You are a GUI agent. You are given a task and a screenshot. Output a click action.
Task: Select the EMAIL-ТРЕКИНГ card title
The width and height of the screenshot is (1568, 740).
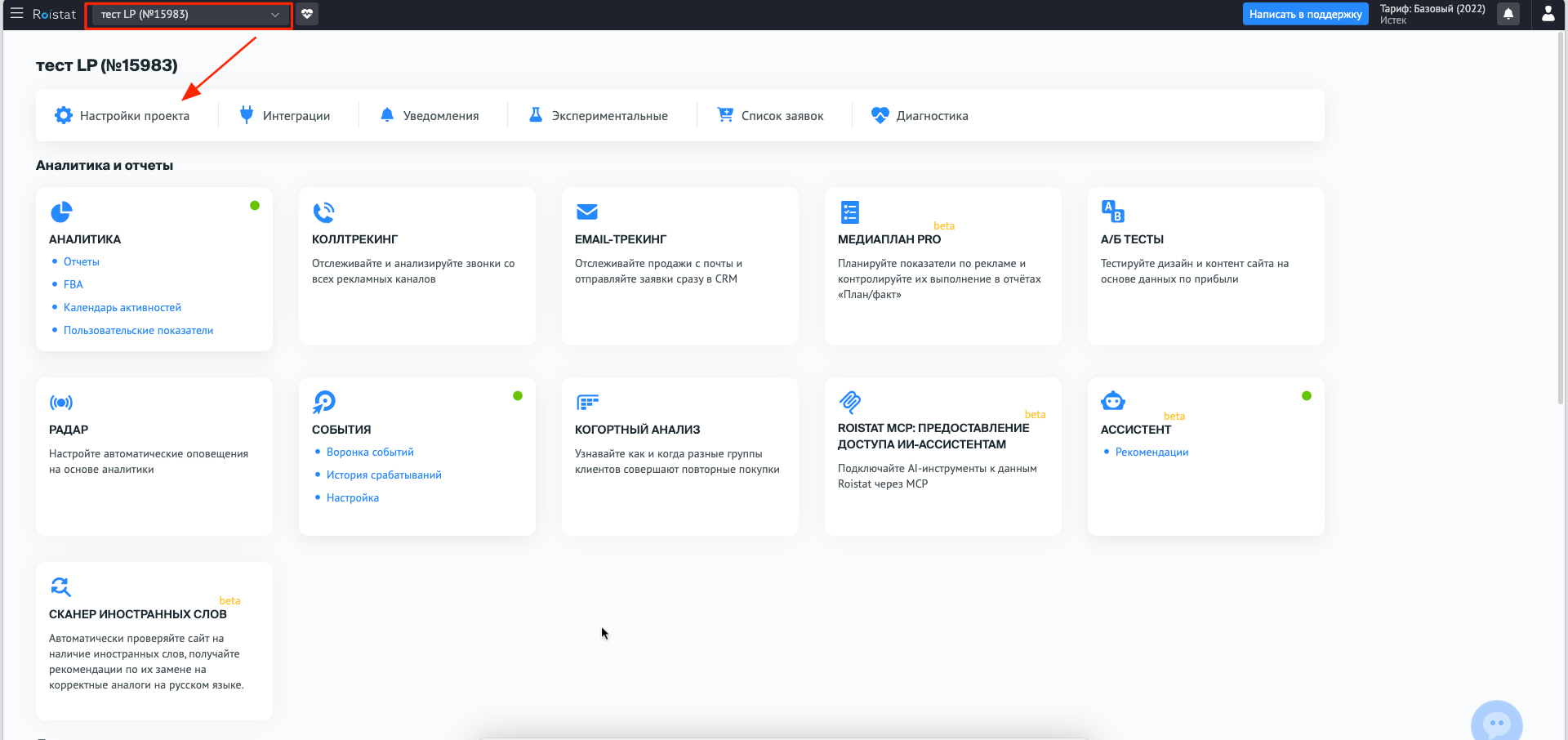(621, 239)
